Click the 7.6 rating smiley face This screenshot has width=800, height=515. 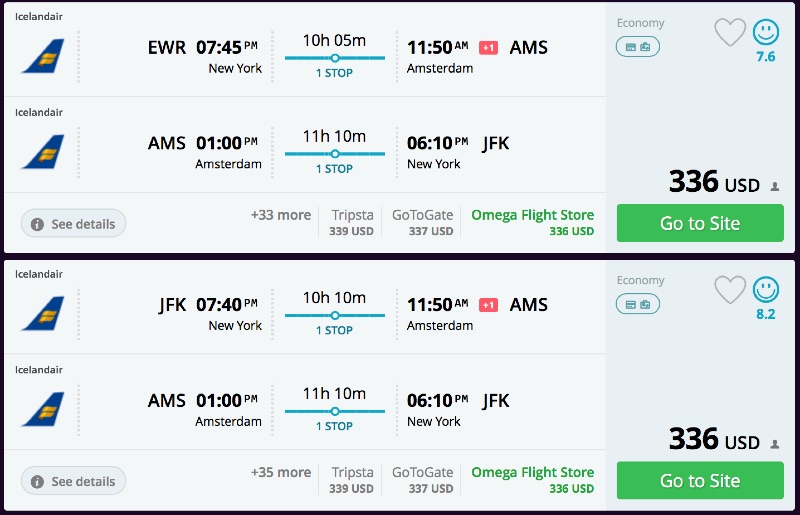[766, 32]
